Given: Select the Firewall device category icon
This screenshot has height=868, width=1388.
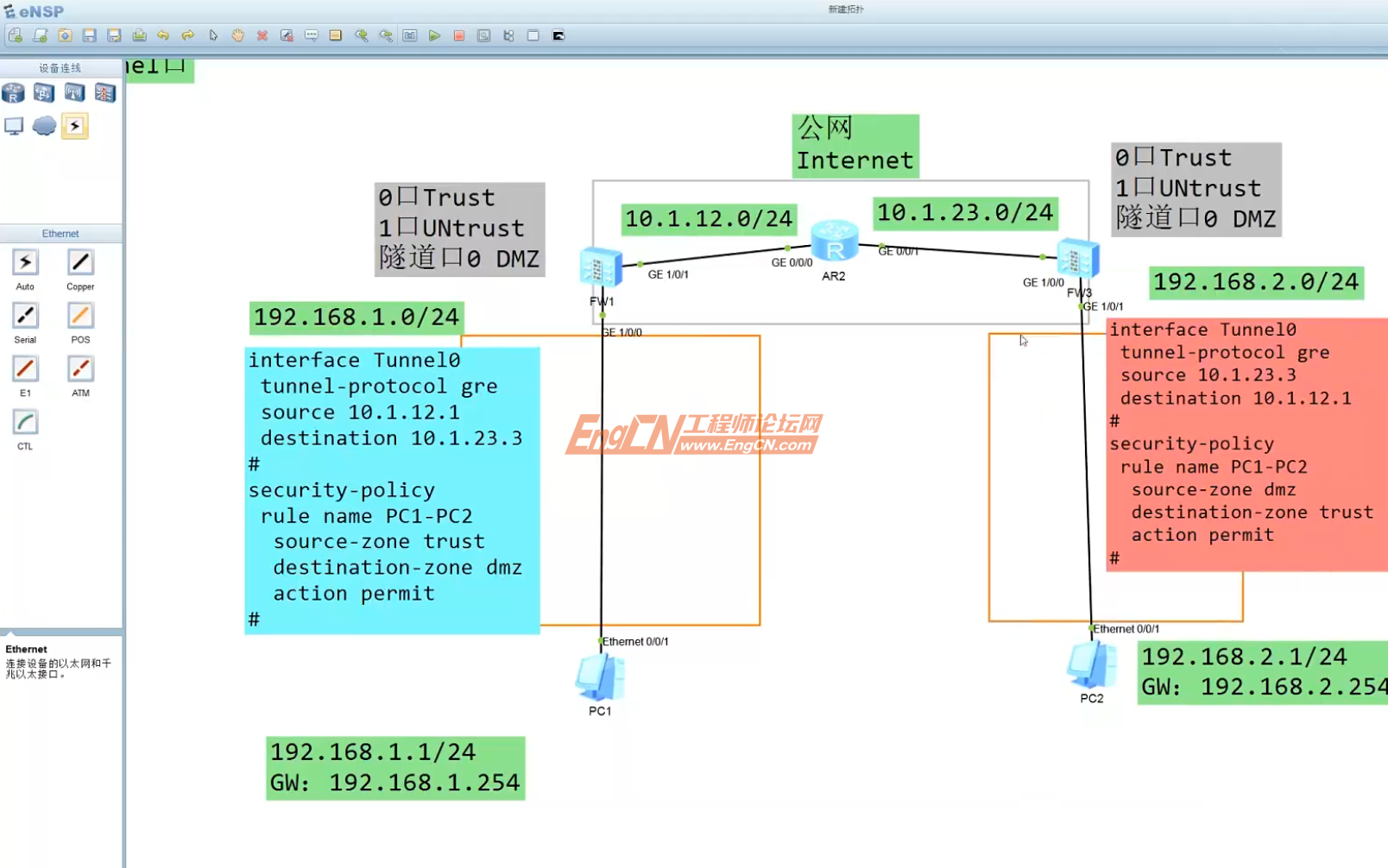Looking at the screenshot, I should (x=105, y=93).
